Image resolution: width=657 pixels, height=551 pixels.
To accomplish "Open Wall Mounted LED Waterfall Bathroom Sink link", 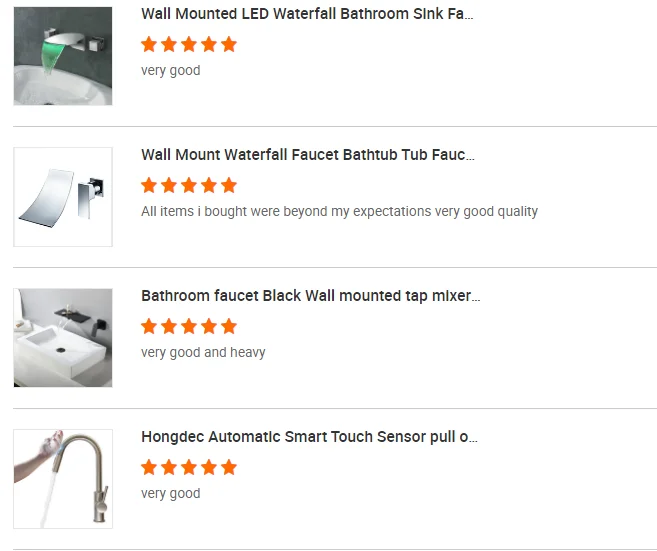I will pyautogui.click(x=307, y=14).
